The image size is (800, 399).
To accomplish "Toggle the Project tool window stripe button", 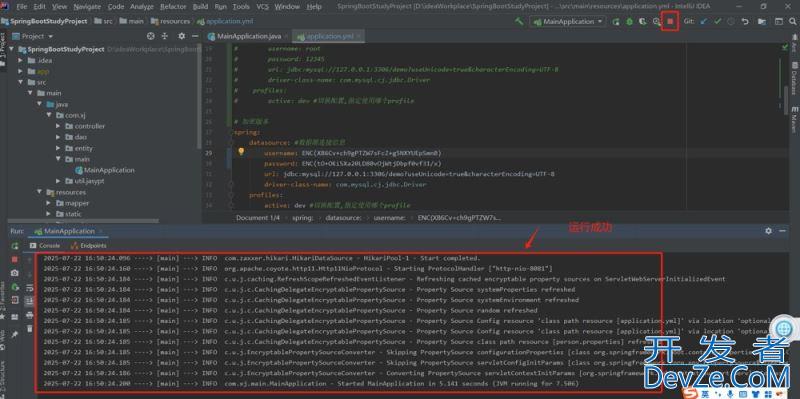I will point(3,49).
